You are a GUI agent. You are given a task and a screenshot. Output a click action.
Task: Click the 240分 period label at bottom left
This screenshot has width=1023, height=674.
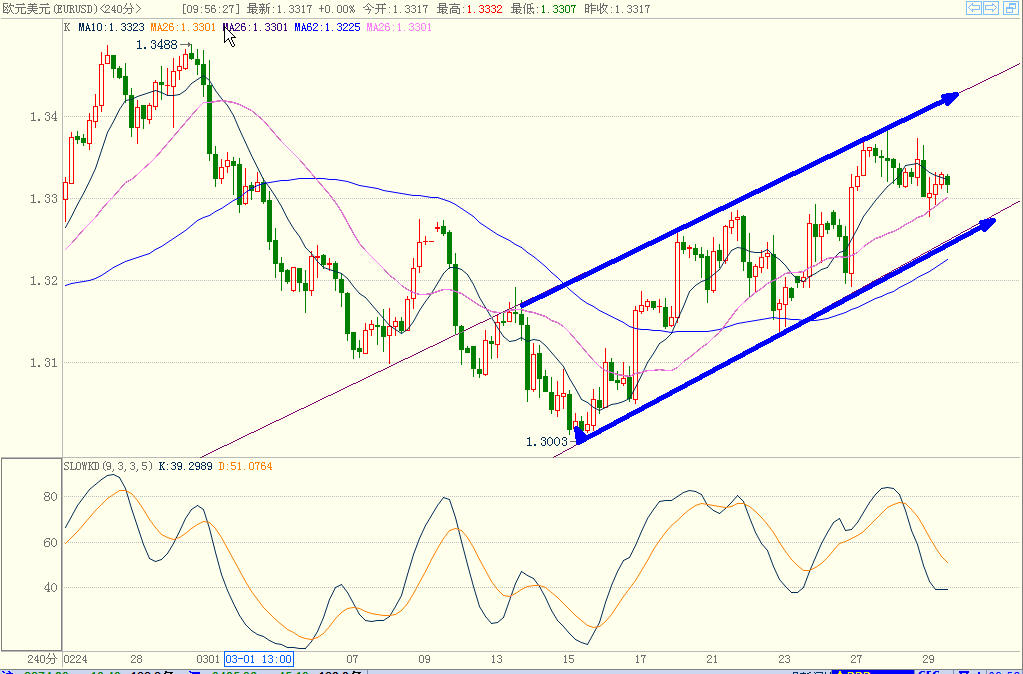tap(42, 658)
